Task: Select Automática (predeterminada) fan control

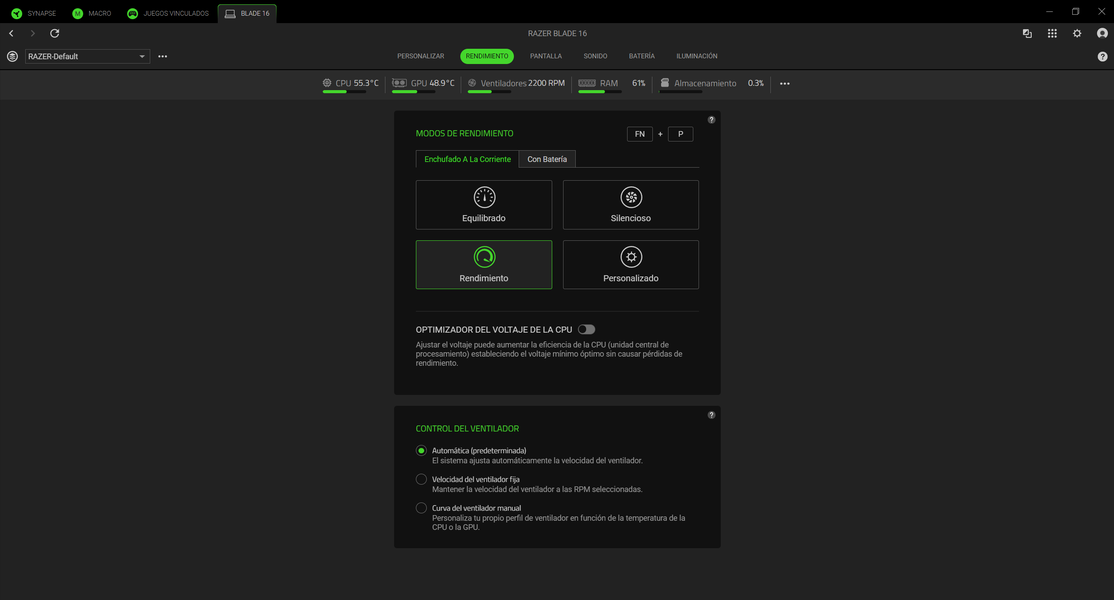Action: click(x=421, y=451)
